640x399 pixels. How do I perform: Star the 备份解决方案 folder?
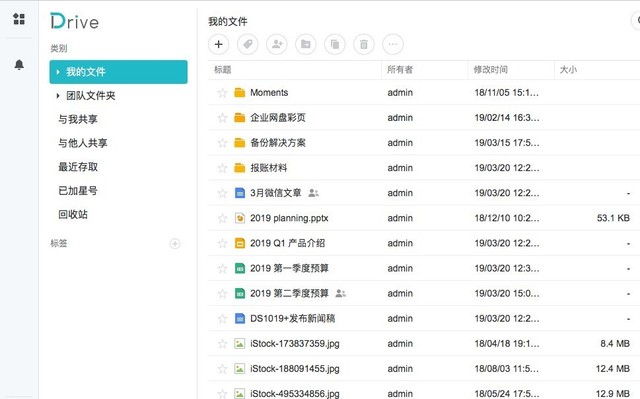coord(222,143)
